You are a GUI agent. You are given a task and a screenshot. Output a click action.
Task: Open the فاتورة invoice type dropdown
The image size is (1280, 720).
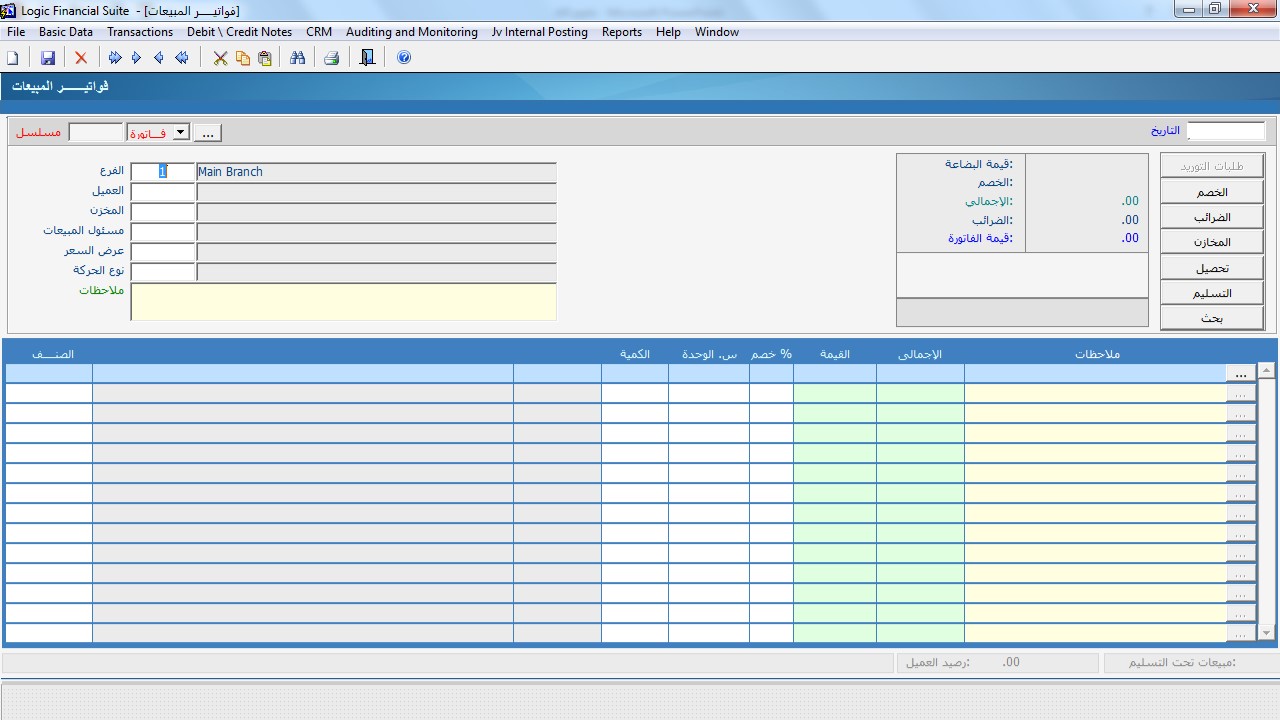tap(180, 132)
